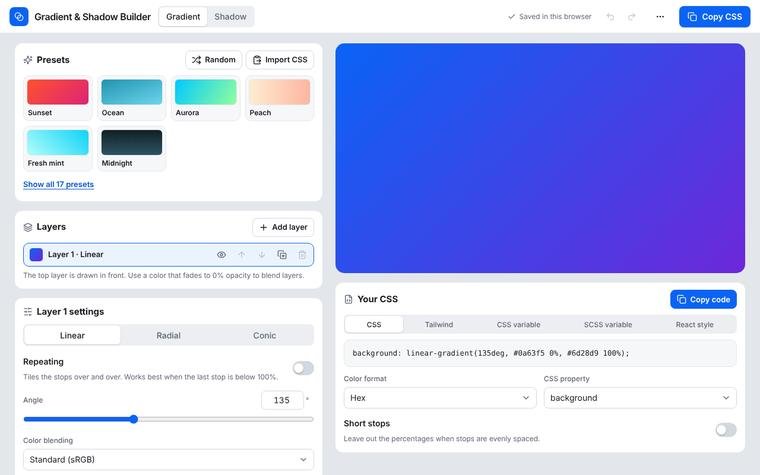
Task: Toggle Layer 1 visibility eye
Action: tap(222, 255)
